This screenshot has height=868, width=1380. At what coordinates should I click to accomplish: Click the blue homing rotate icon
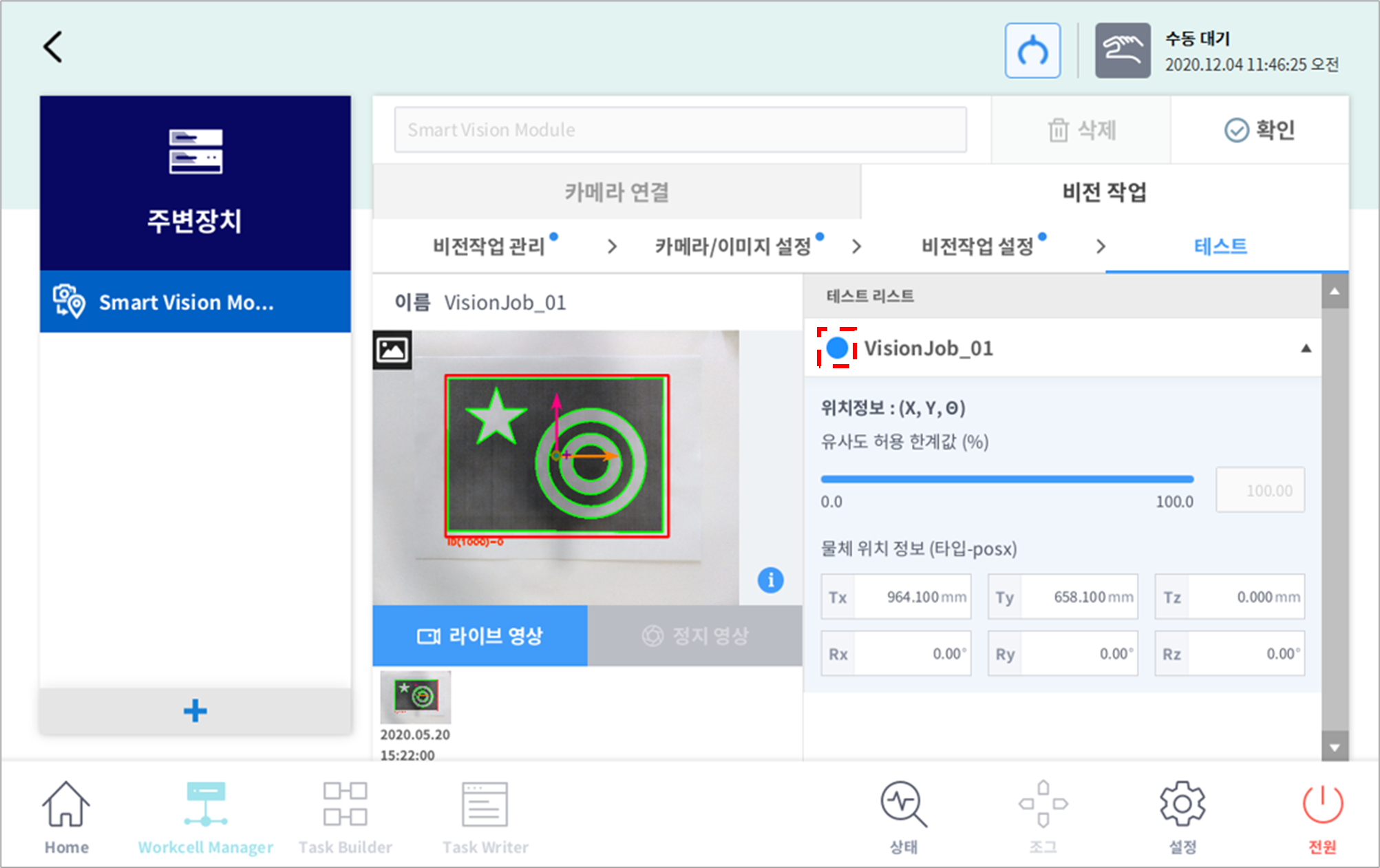tap(1032, 50)
